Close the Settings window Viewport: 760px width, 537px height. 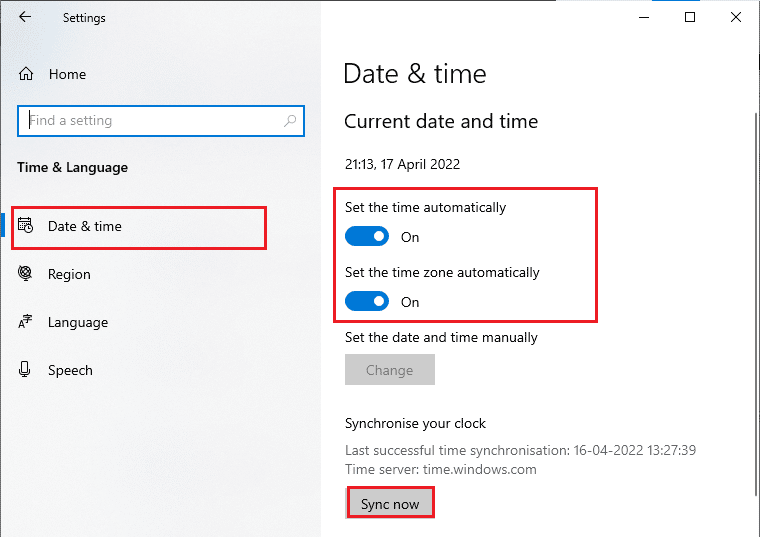click(x=736, y=17)
